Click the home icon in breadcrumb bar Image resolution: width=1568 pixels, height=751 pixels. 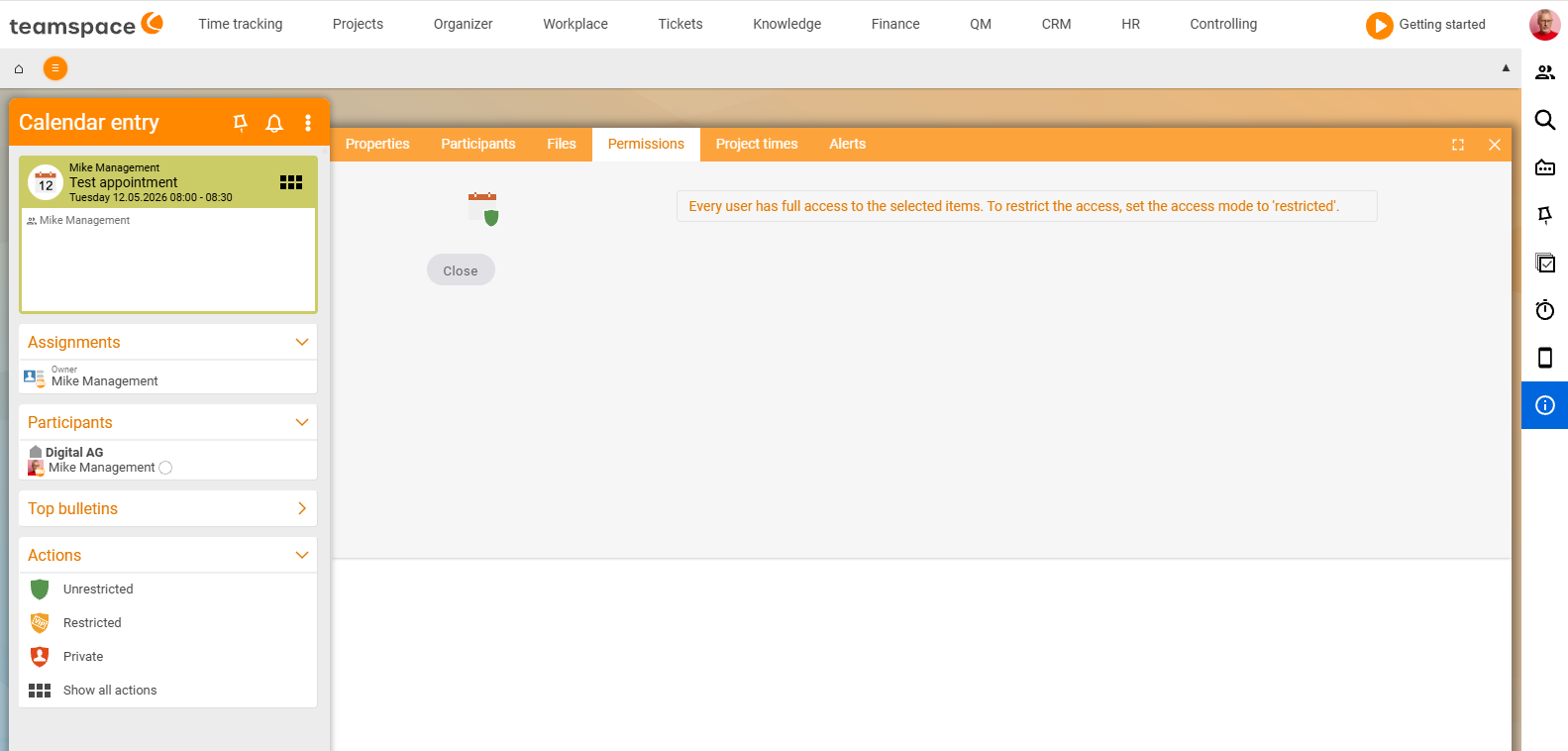pyautogui.click(x=19, y=68)
